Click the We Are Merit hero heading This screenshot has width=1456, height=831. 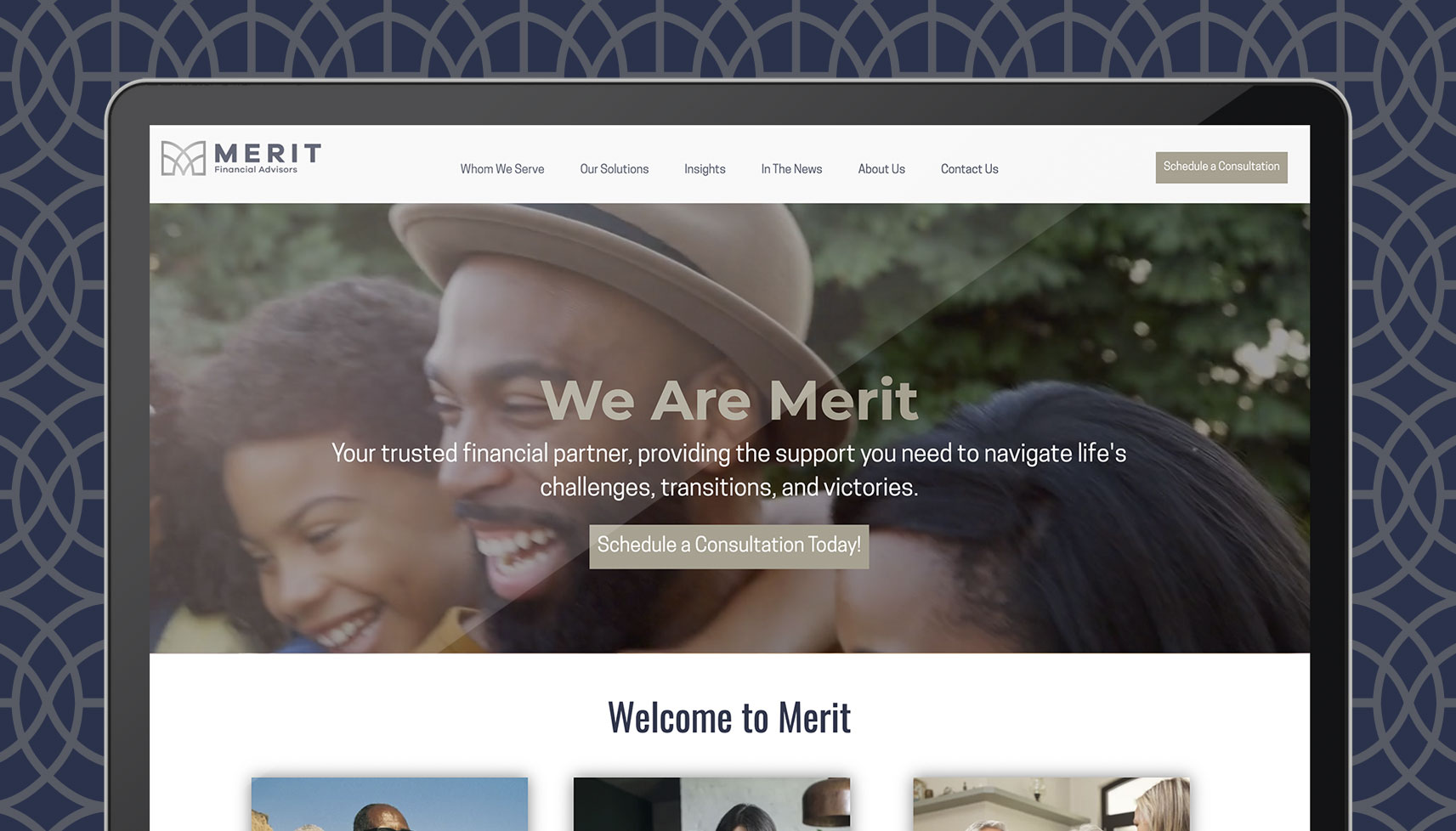[729, 399]
